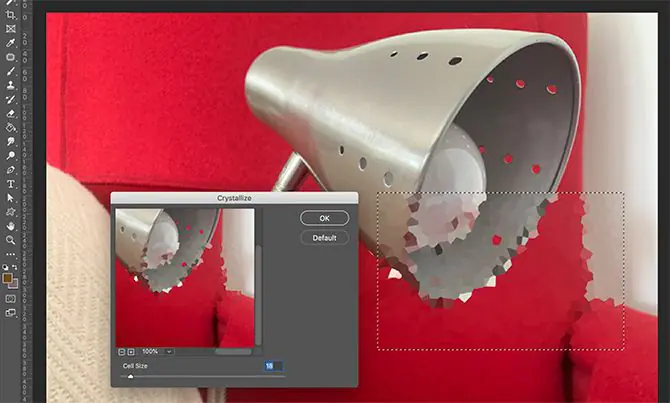Select the Clone Stamp tool
The width and height of the screenshot is (670, 403).
point(11,86)
